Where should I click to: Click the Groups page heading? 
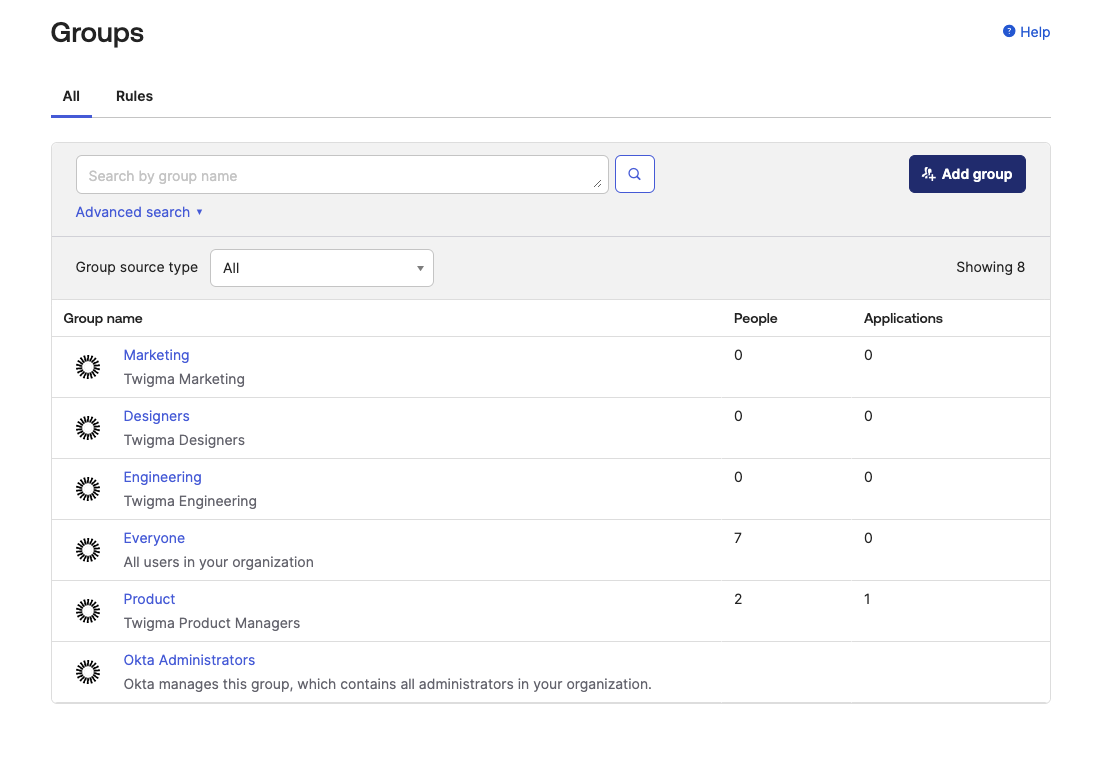(x=97, y=33)
